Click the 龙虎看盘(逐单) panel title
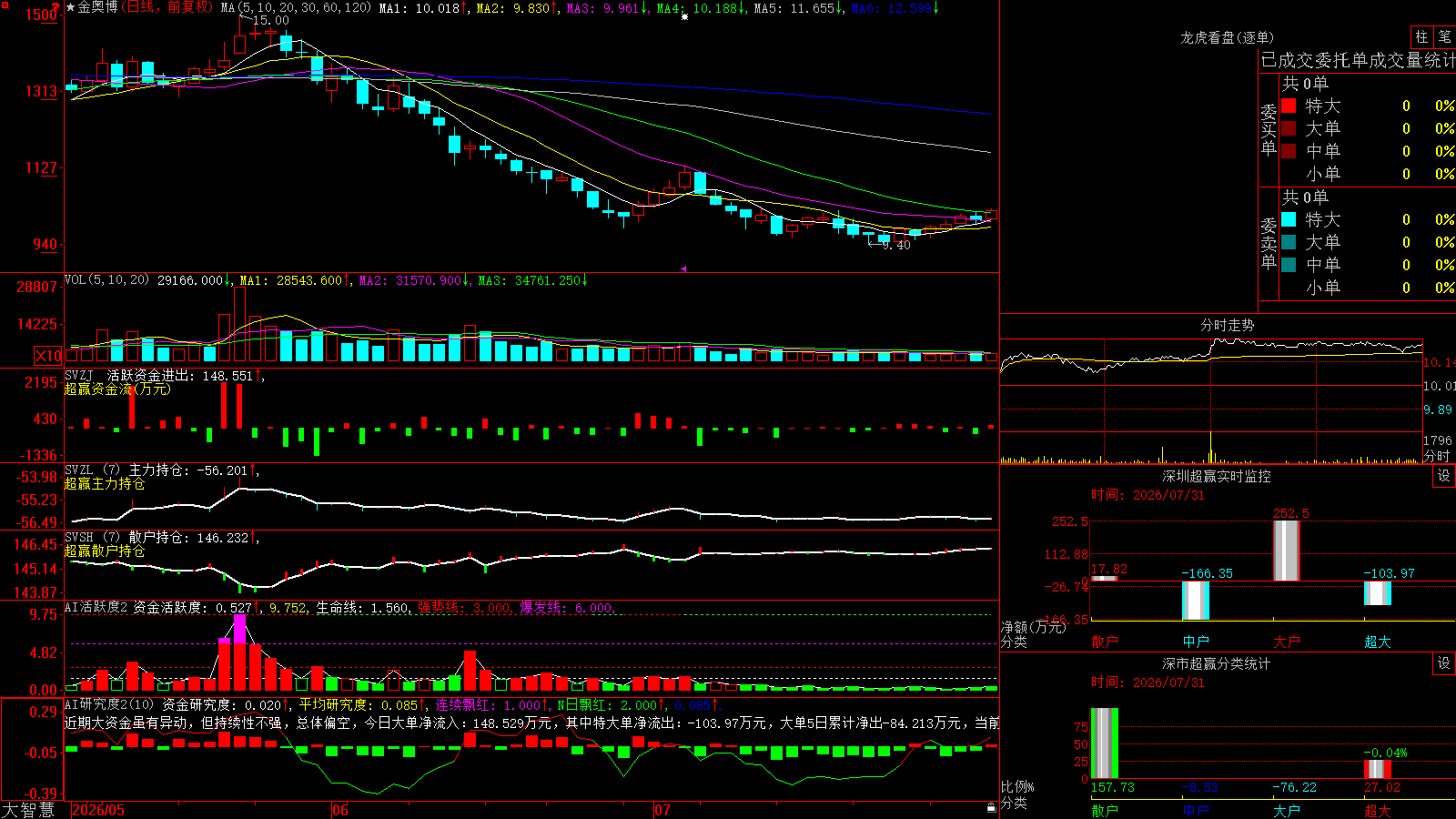The image size is (1456, 819). point(1227,37)
